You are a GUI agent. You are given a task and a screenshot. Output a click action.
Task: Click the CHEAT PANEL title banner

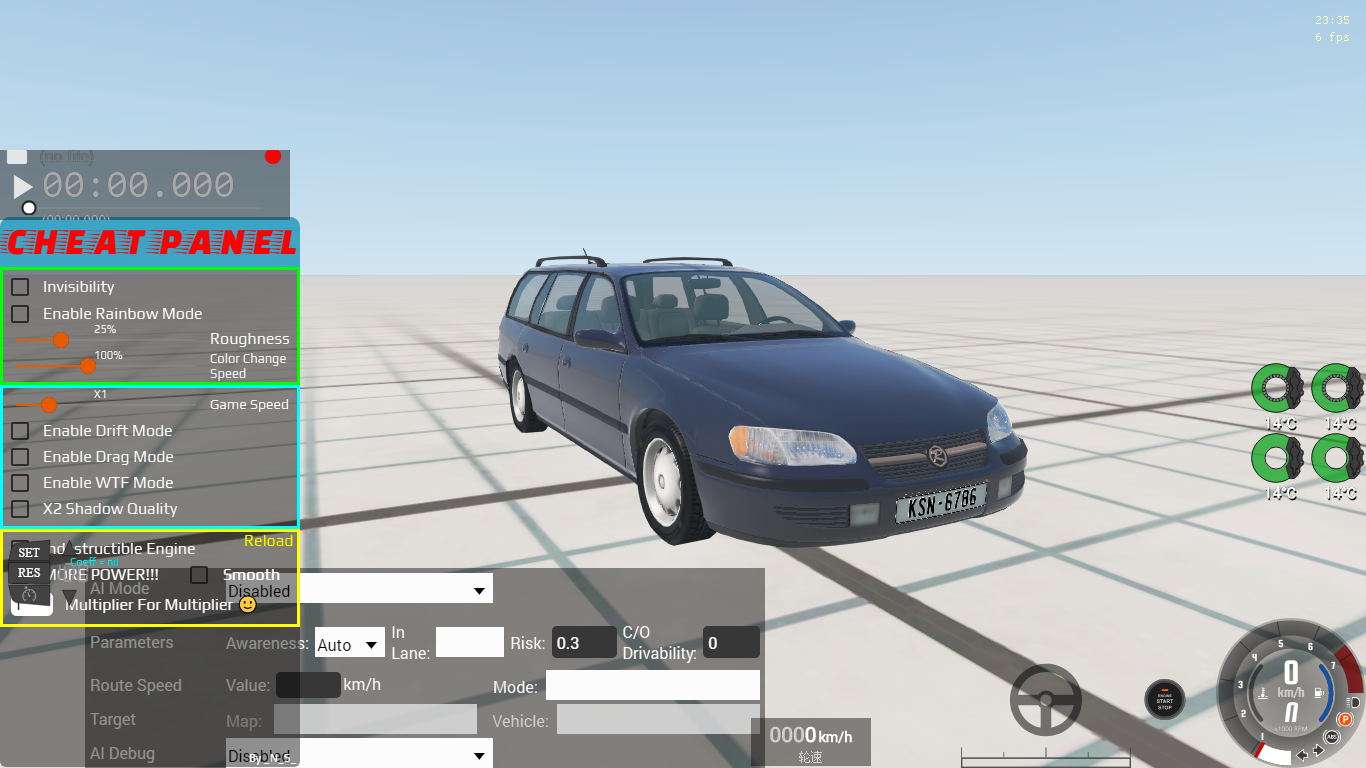pos(150,242)
